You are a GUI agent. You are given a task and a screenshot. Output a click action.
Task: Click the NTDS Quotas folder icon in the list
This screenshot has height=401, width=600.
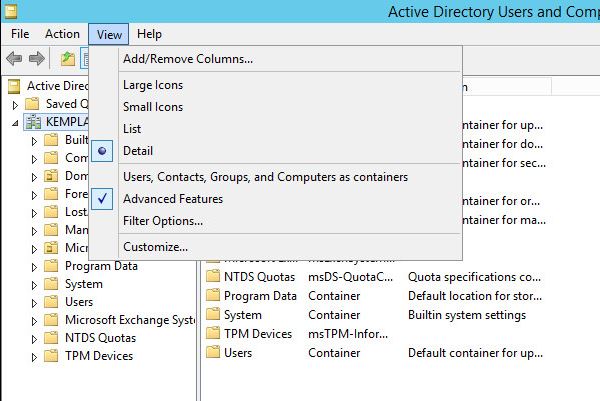213,276
